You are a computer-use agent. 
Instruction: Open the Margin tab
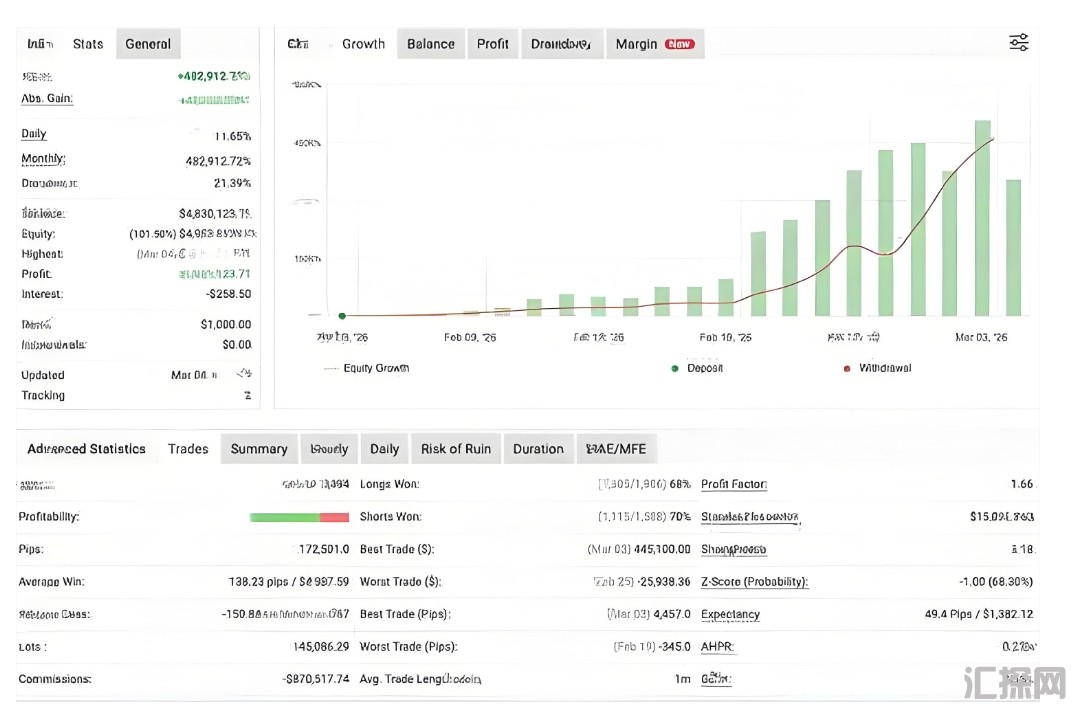coord(655,44)
